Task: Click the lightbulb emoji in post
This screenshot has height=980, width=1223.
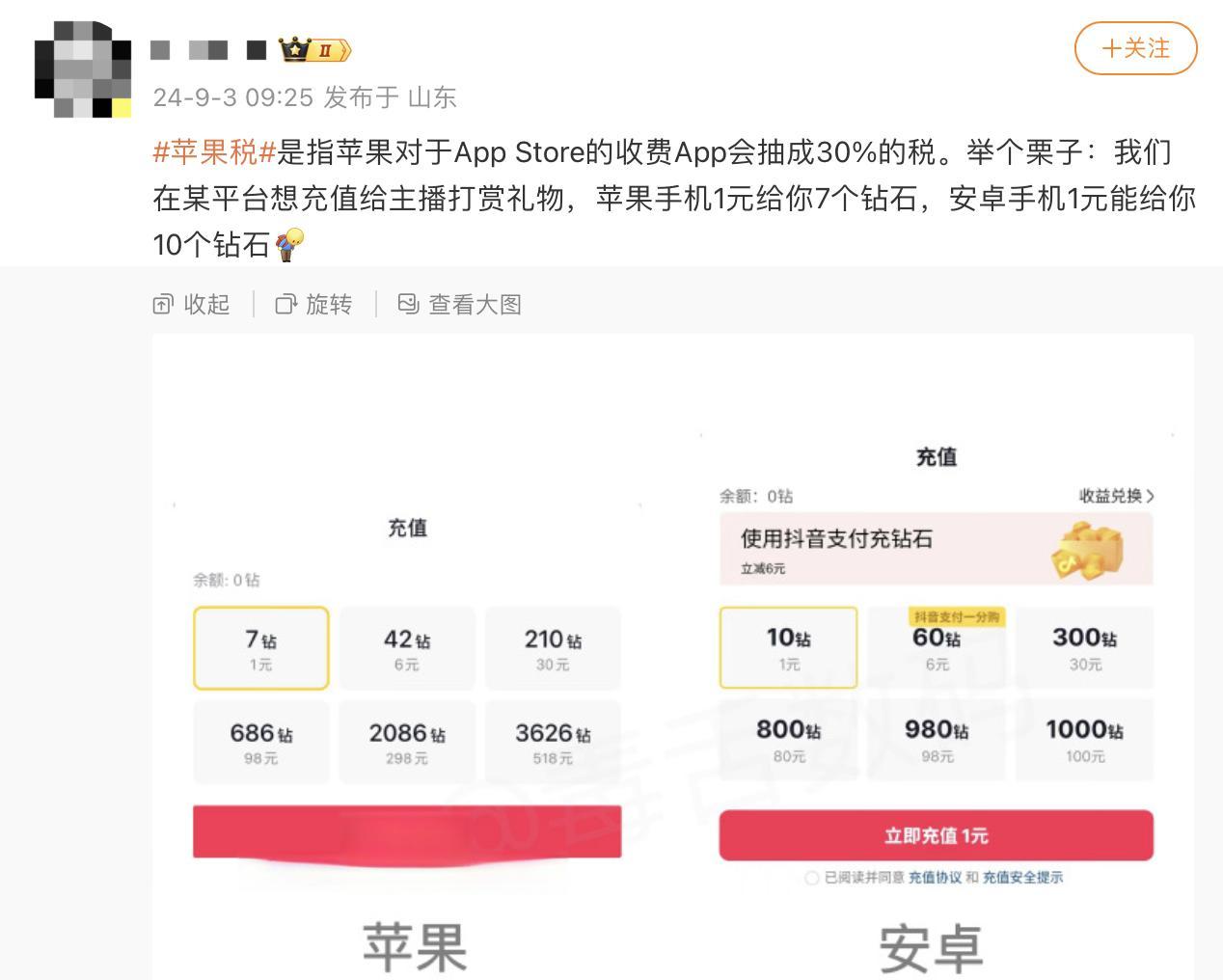Action: tap(289, 245)
